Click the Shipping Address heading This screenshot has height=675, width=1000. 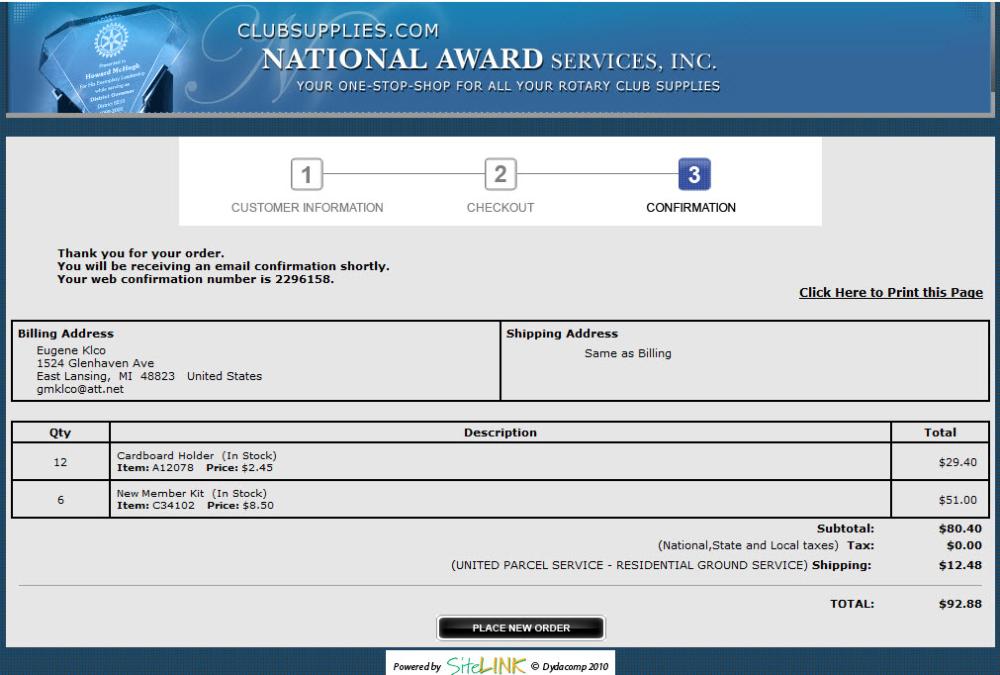(x=562, y=333)
